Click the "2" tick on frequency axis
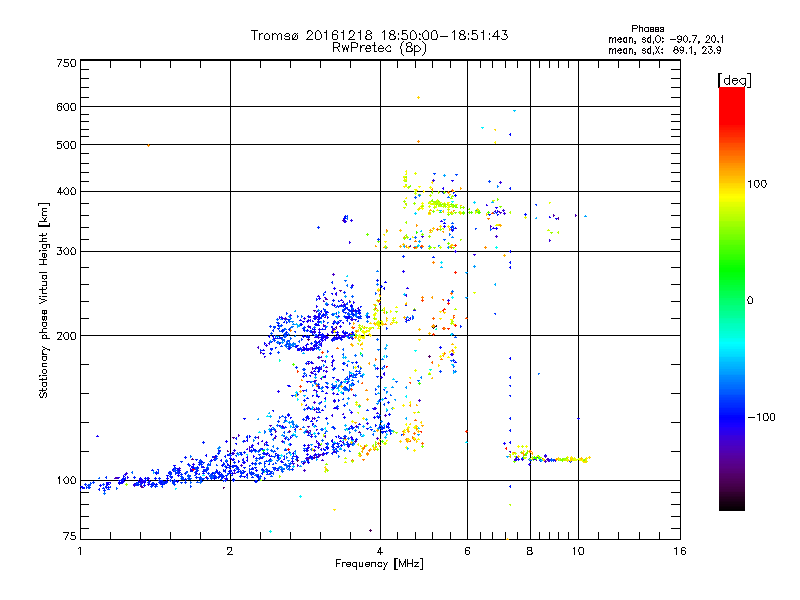This screenshot has width=800, height=600. [x=230, y=551]
